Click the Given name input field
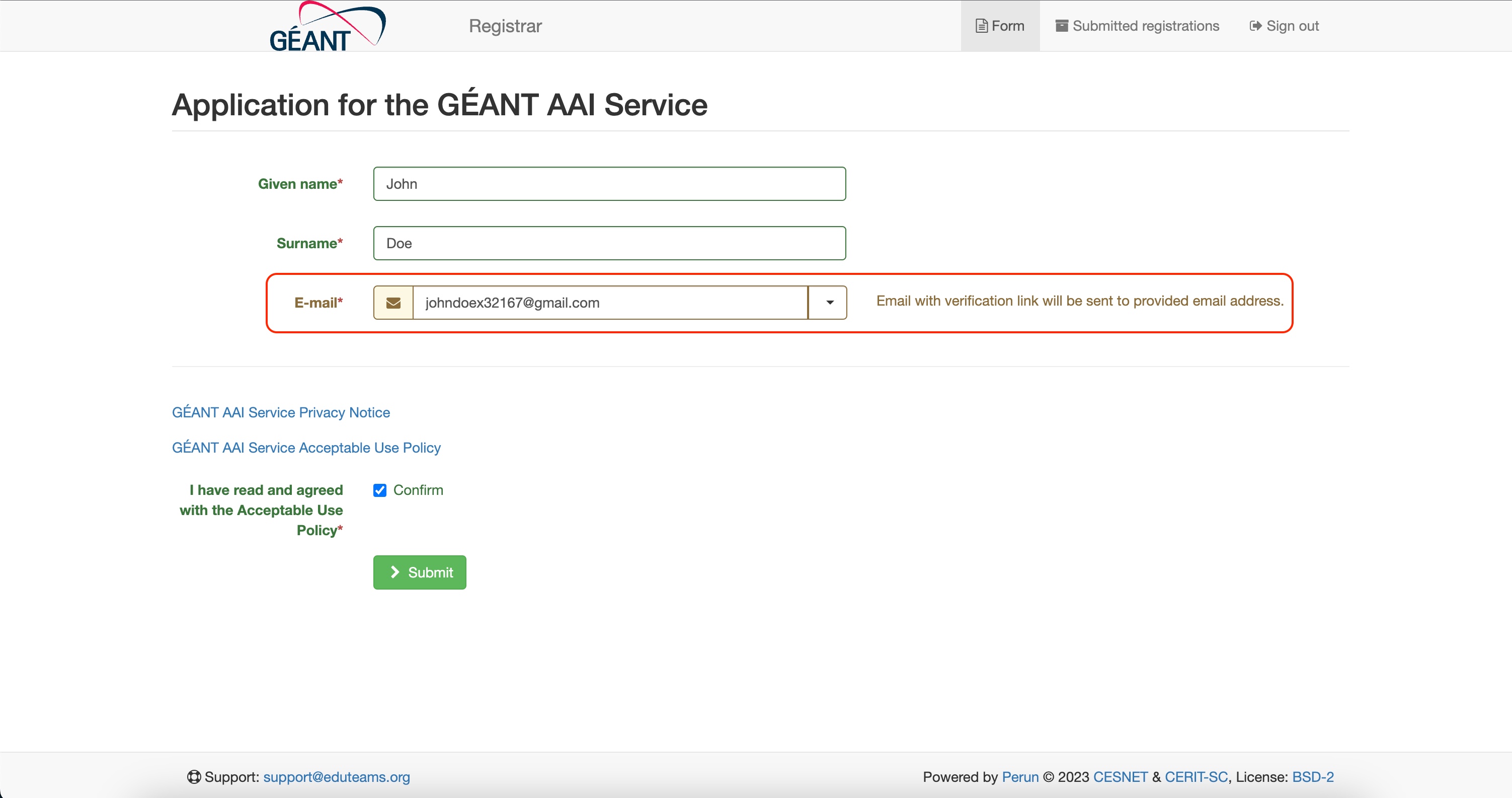1512x798 pixels. click(x=609, y=184)
